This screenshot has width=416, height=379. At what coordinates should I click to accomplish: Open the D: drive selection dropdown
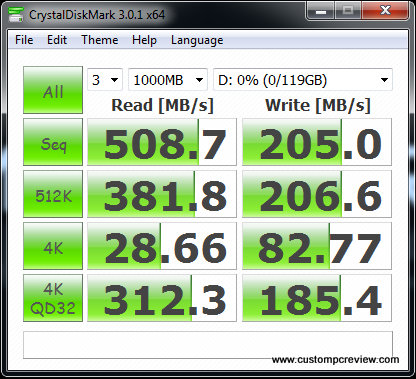[303, 80]
